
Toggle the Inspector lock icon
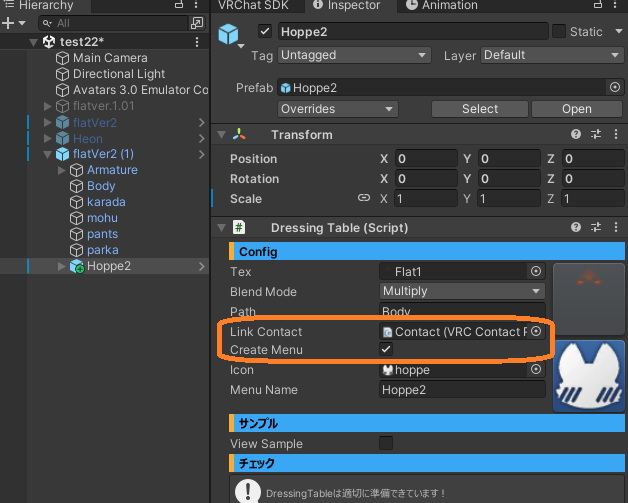click(x=598, y=5)
